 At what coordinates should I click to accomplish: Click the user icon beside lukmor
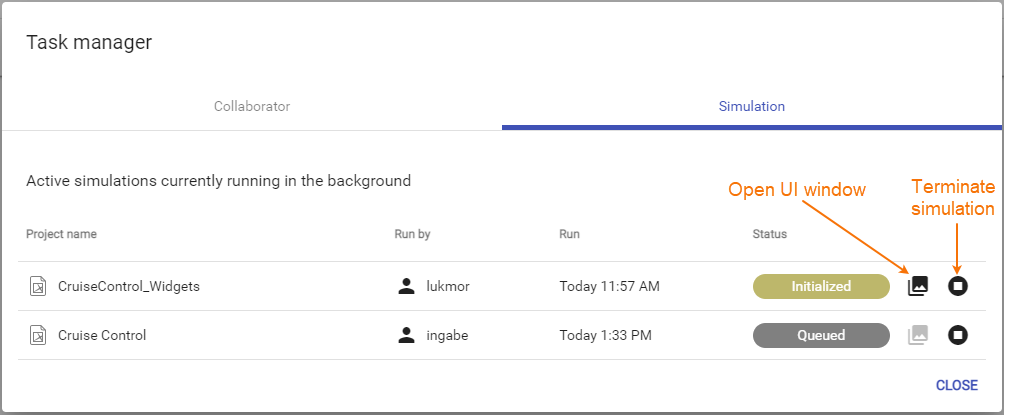(x=405, y=286)
